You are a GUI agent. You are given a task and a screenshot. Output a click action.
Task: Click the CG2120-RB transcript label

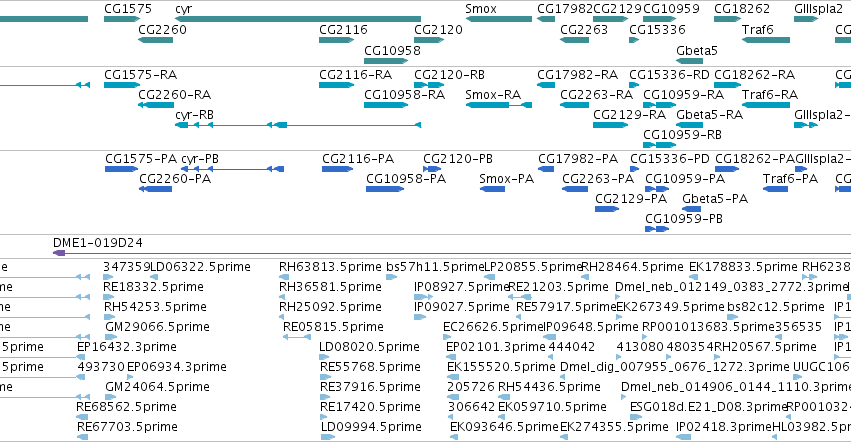(449, 74)
